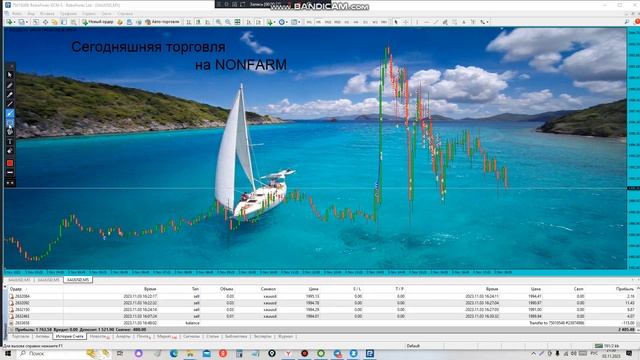Switch to the Торговля terminal tab
The height and width of the screenshot is (360, 640).
pos(20,337)
